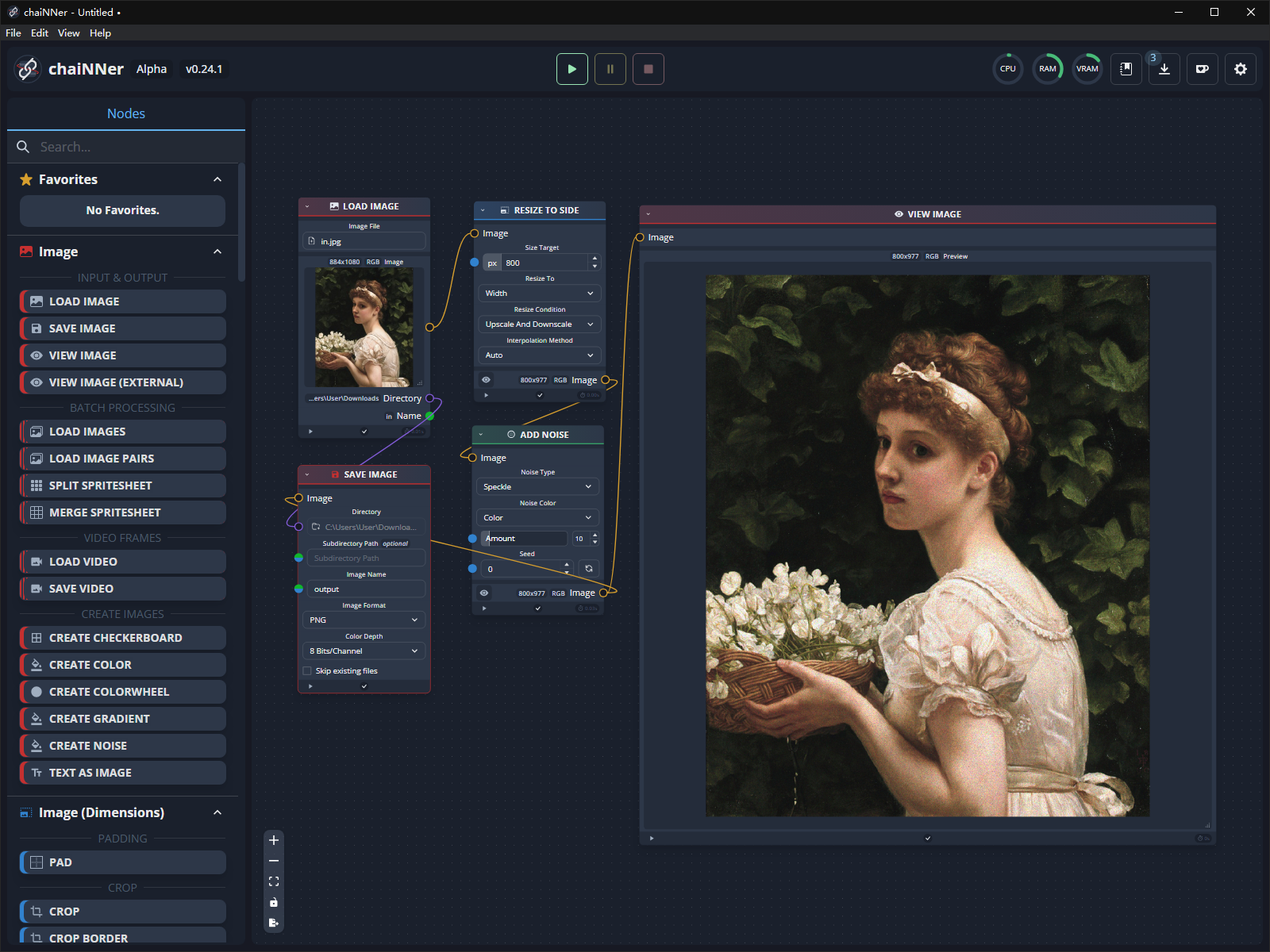Open the CPU usage monitor
Viewport: 1270px width, 952px height.
point(1008,69)
